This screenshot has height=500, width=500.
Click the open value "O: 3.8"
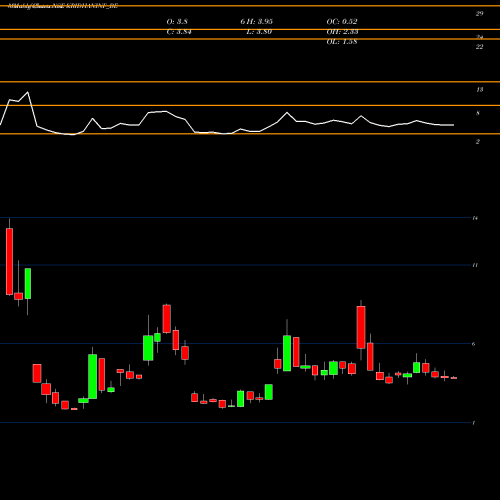click(x=177, y=22)
